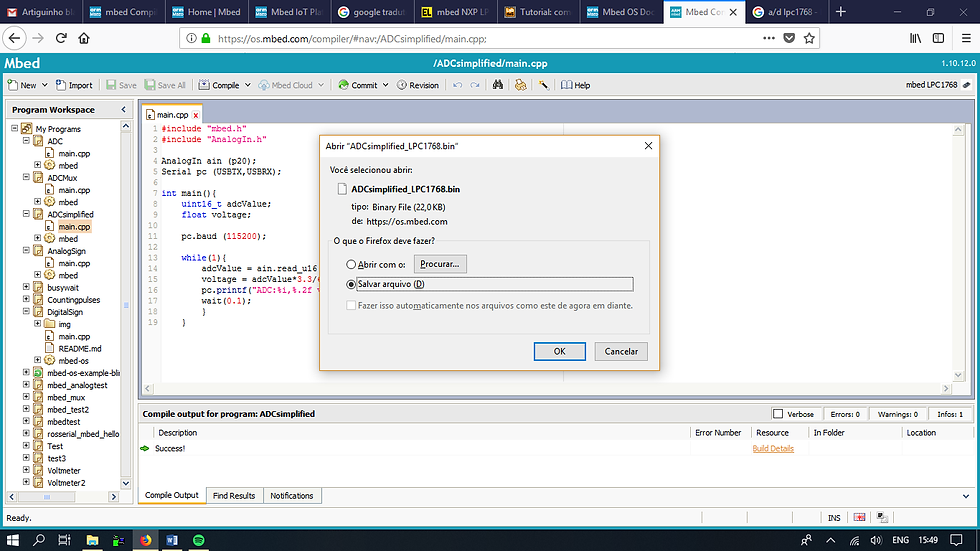The width and height of the screenshot is (980, 551).
Task: Select main.cpp under AnalogSign
Action: pyautogui.click(x=74, y=263)
